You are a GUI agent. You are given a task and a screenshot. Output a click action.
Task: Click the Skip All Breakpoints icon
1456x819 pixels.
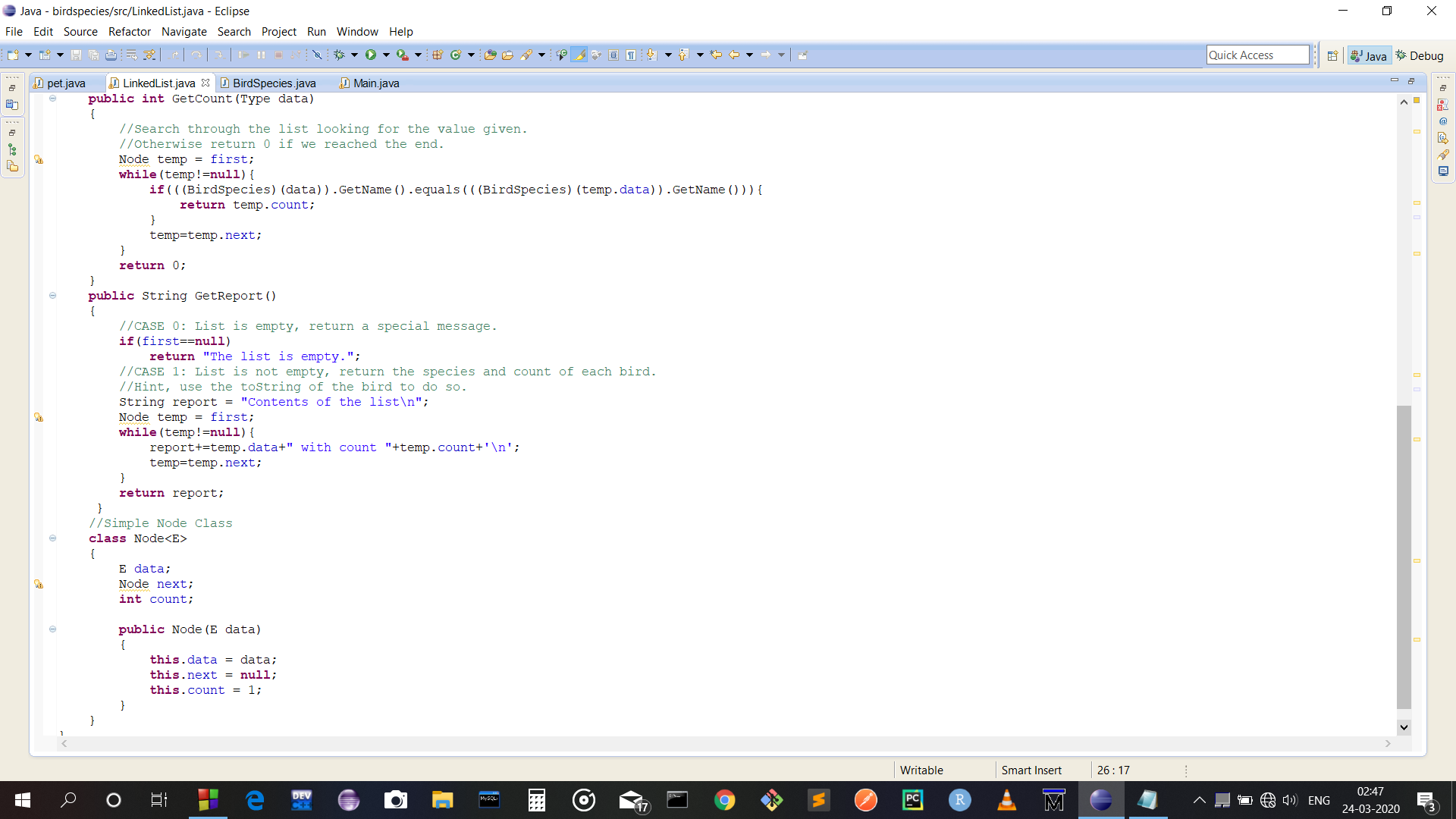click(x=317, y=55)
